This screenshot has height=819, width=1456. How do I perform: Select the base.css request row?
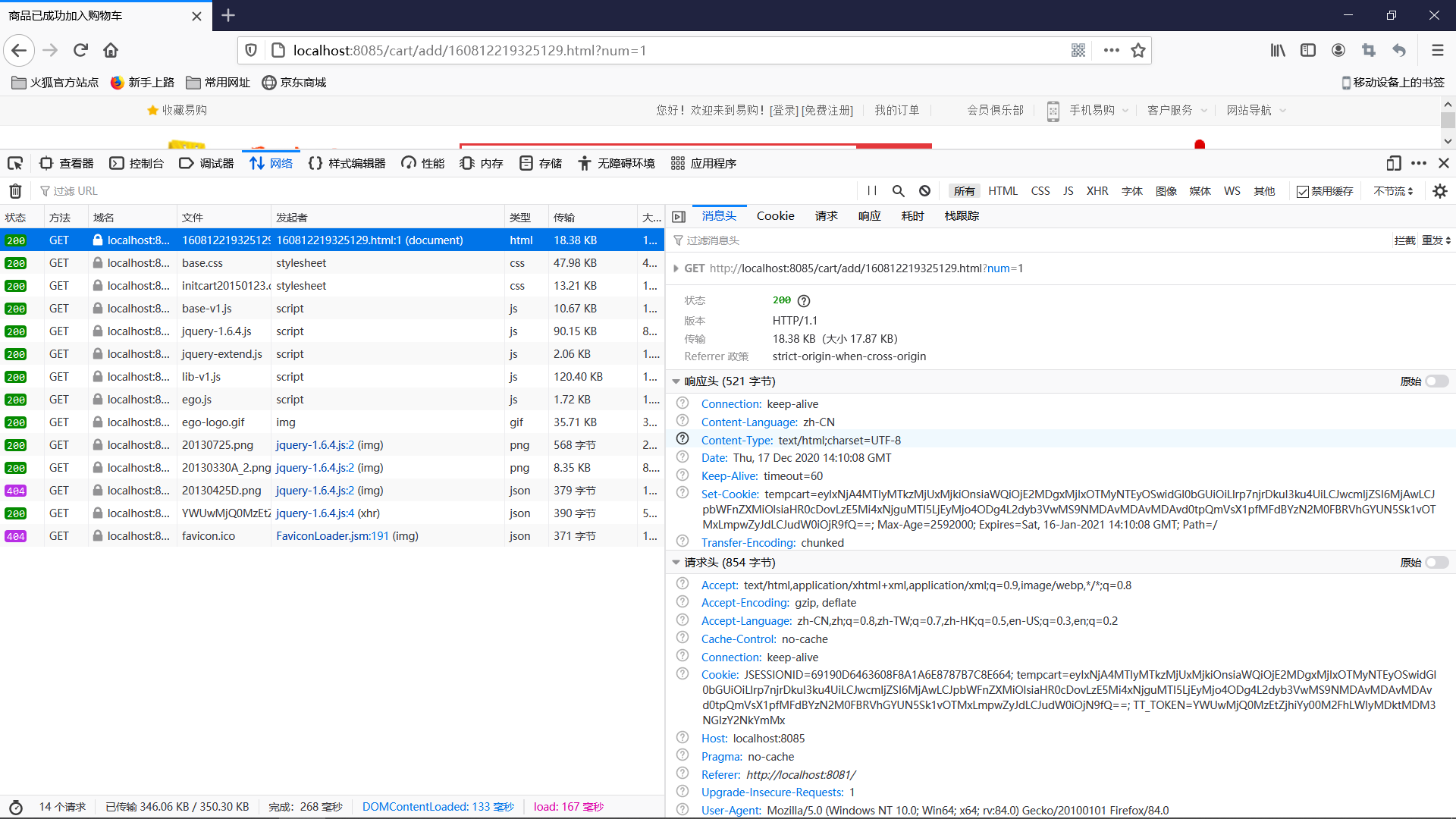point(332,263)
